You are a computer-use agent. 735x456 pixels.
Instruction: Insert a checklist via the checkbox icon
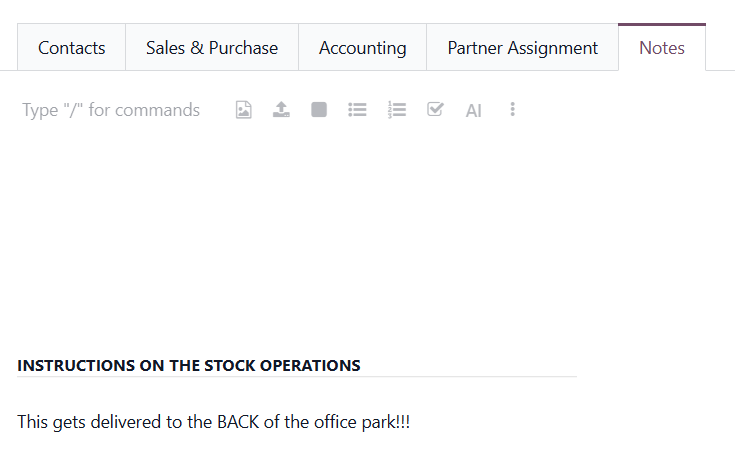(x=435, y=110)
